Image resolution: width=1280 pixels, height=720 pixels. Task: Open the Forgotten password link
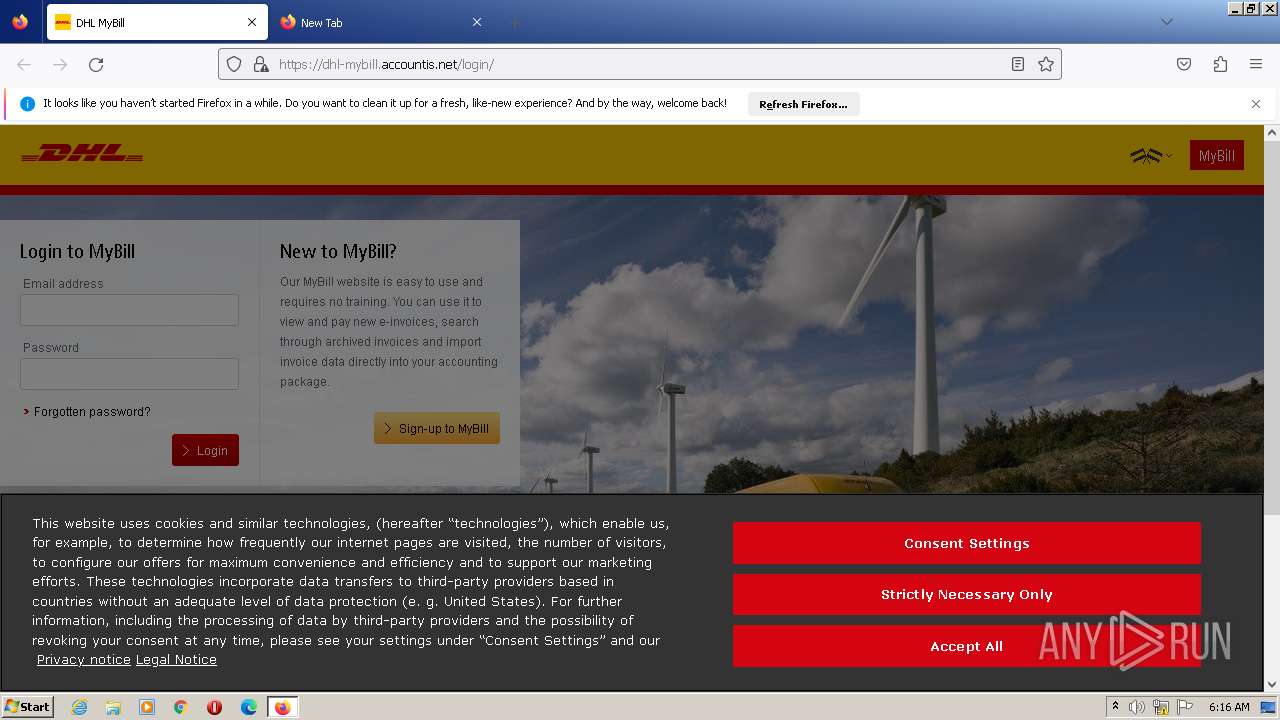(92, 412)
